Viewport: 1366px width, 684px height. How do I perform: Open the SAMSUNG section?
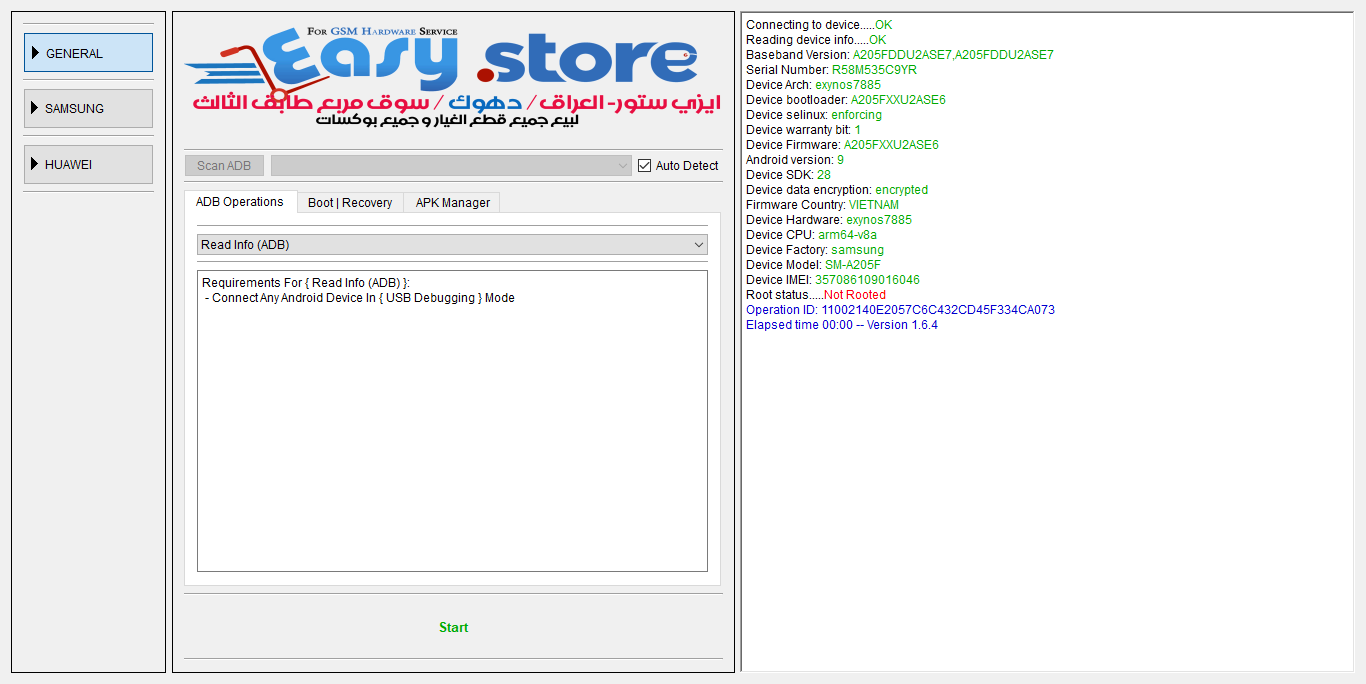click(88, 108)
